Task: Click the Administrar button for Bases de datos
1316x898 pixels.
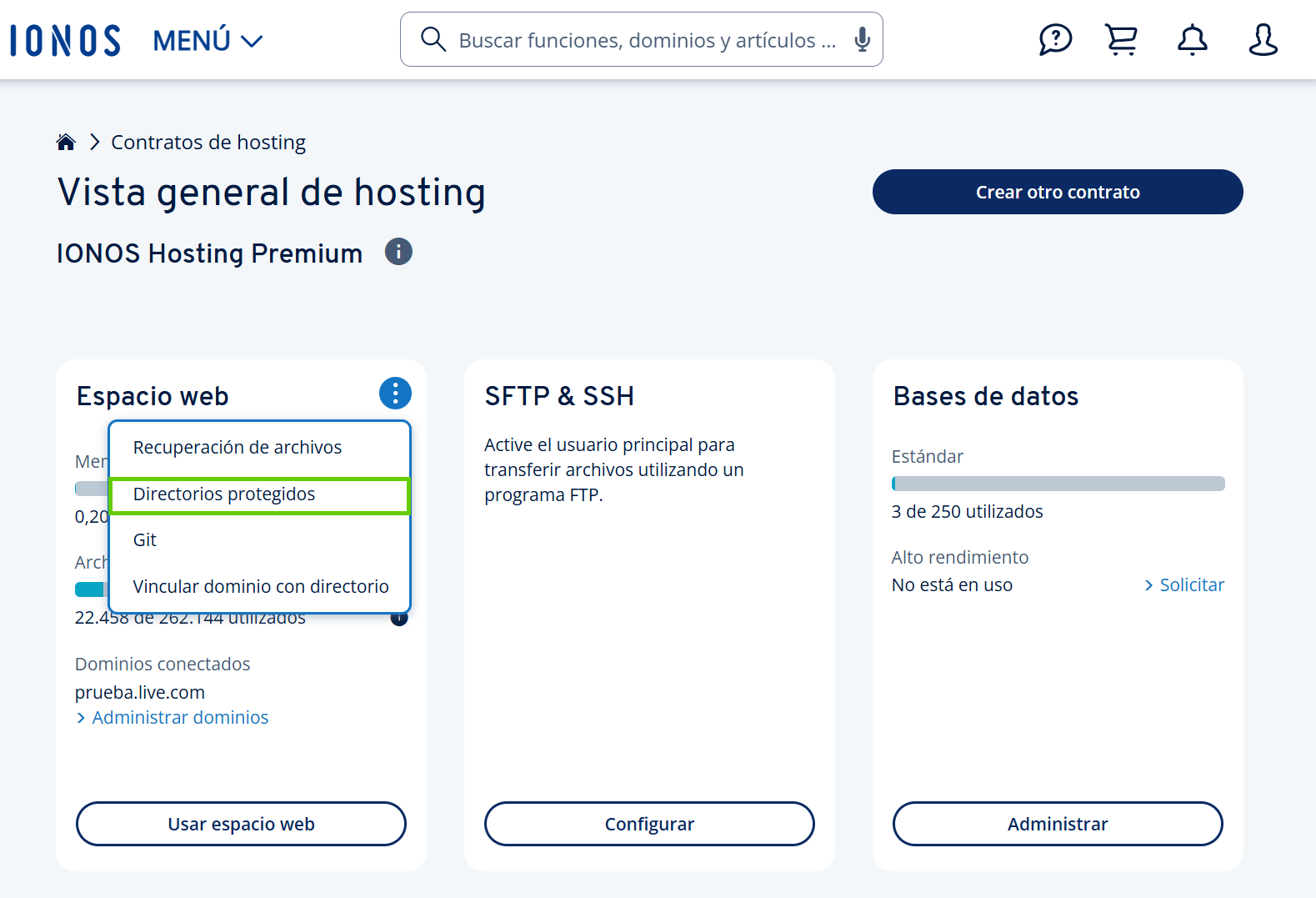Action: click(1058, 824)
